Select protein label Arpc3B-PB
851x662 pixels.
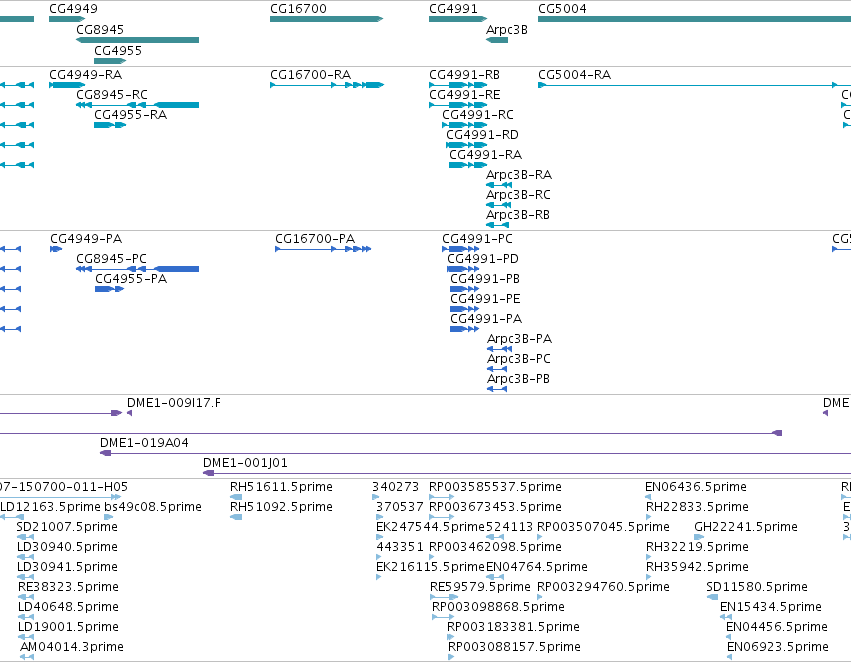point(518,380)
